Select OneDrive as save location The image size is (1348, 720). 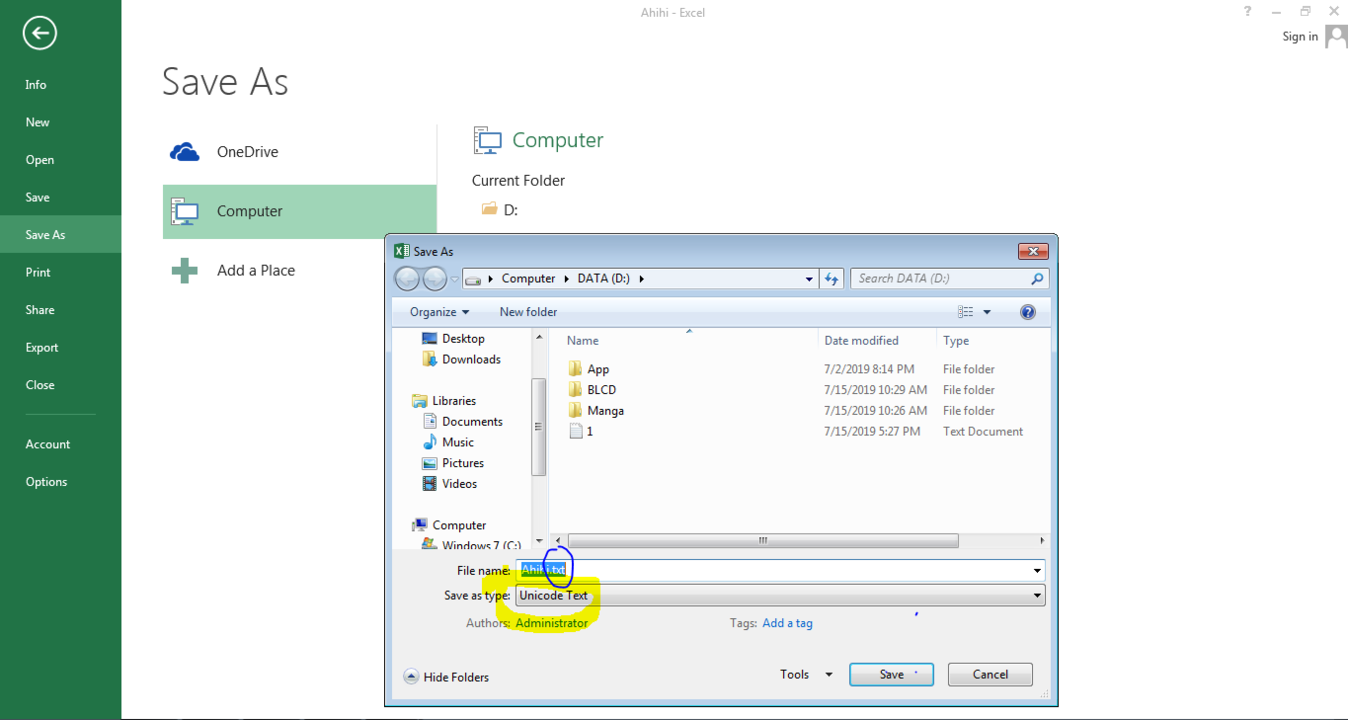(299, 152)
